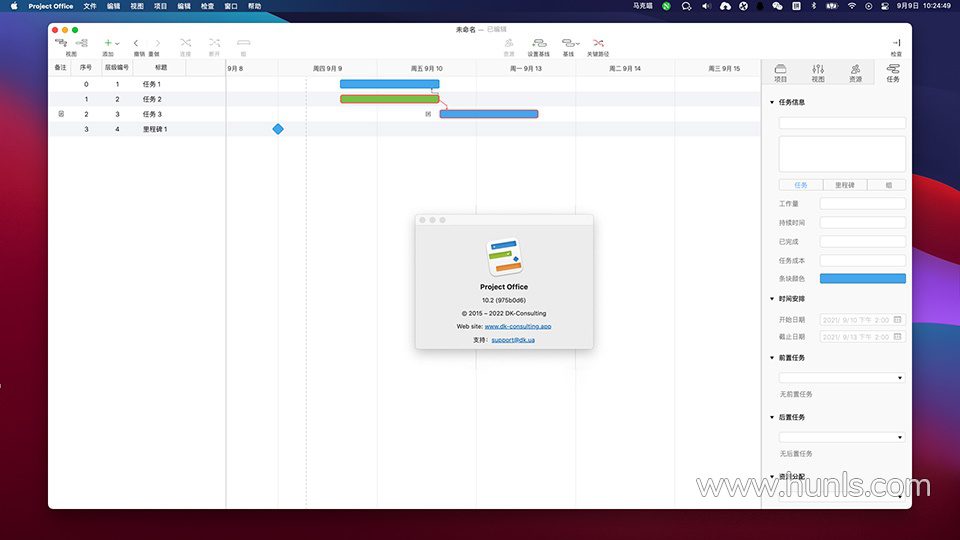
Task: Switch to the 资源 inspector tab
Action: 855,73
